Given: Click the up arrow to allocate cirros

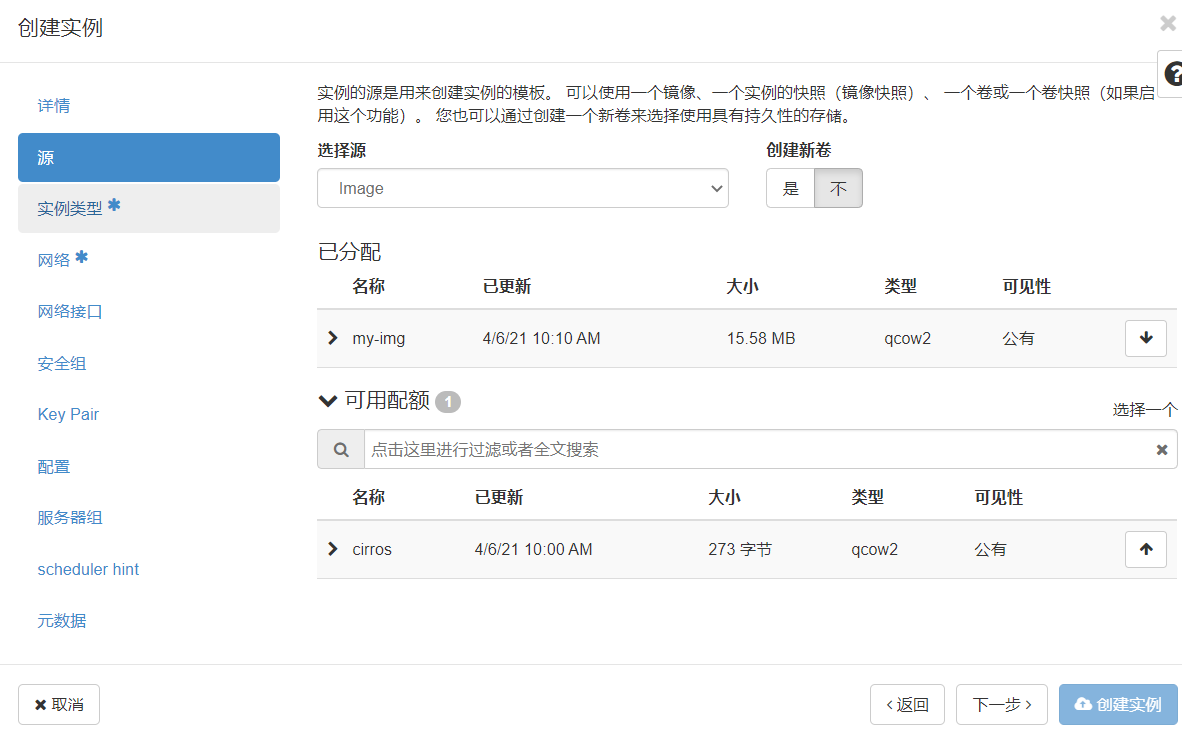Looking at the screenshot, I should (1146, 549).
